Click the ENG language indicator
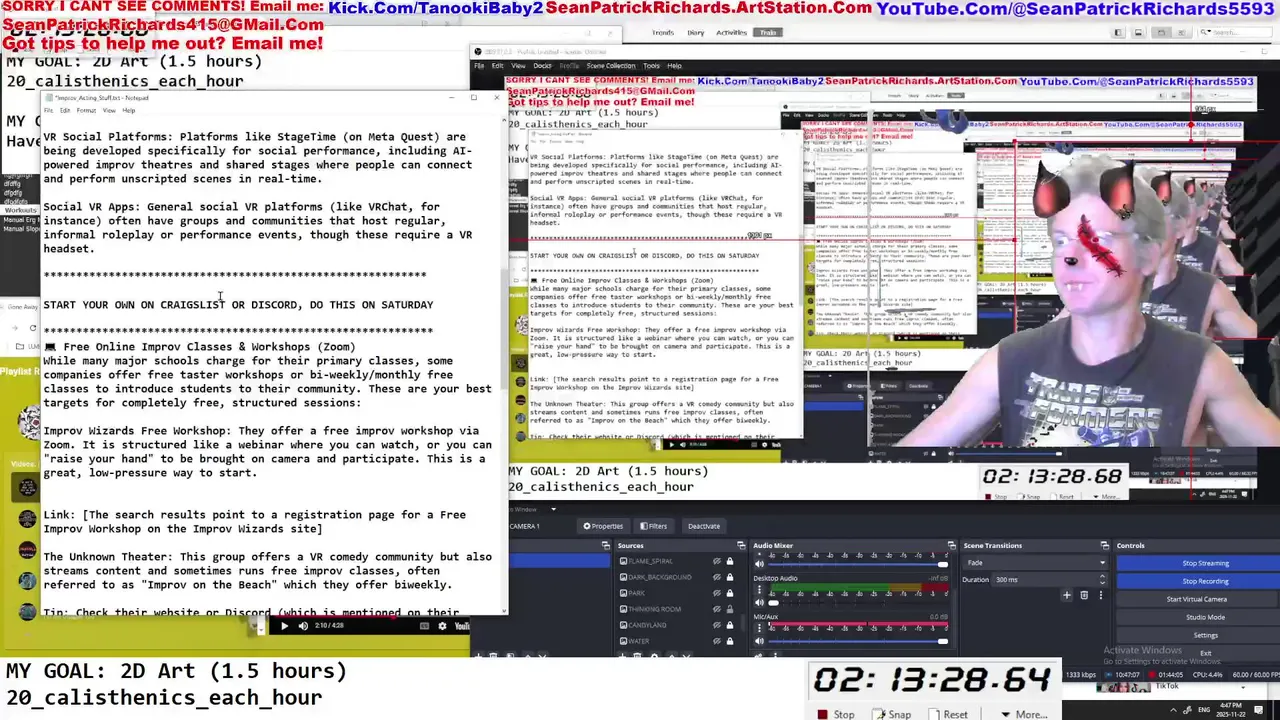This screenshot has height=720, width=1280. (1203, 710)
